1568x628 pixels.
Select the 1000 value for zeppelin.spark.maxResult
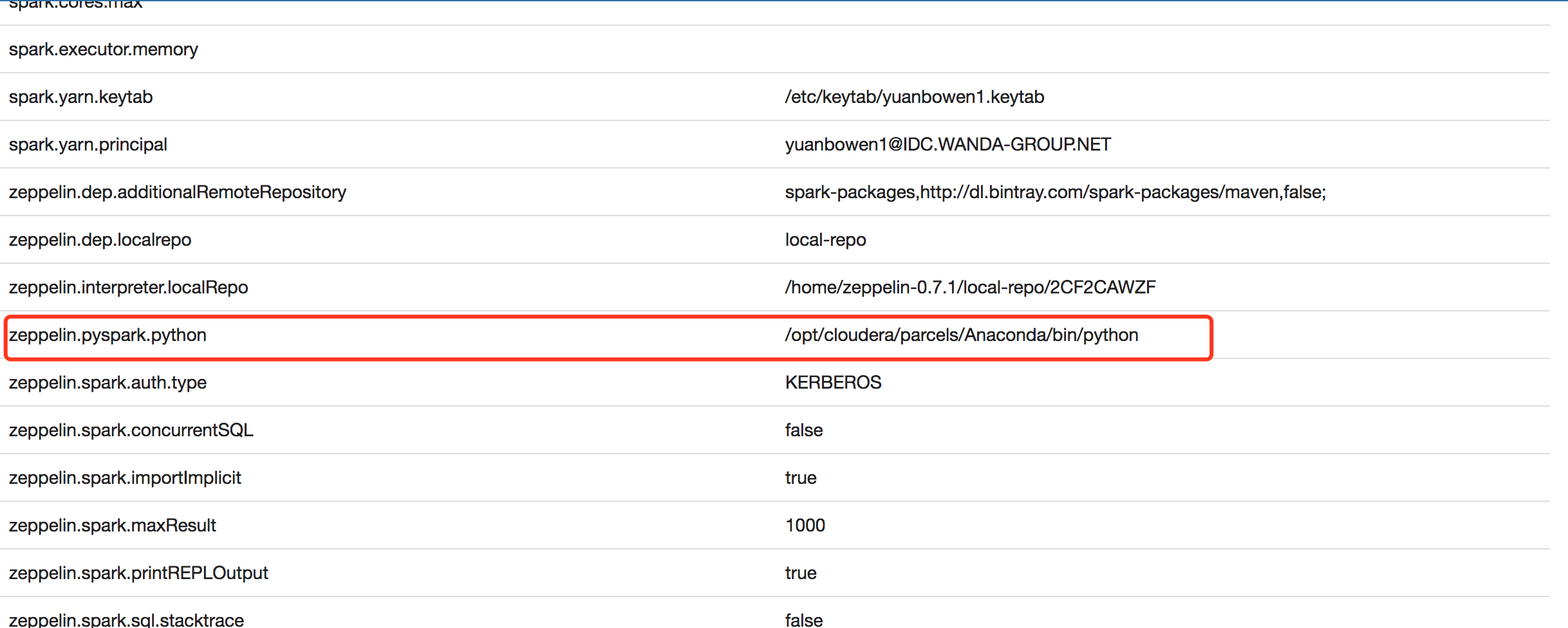coord(805,526)
